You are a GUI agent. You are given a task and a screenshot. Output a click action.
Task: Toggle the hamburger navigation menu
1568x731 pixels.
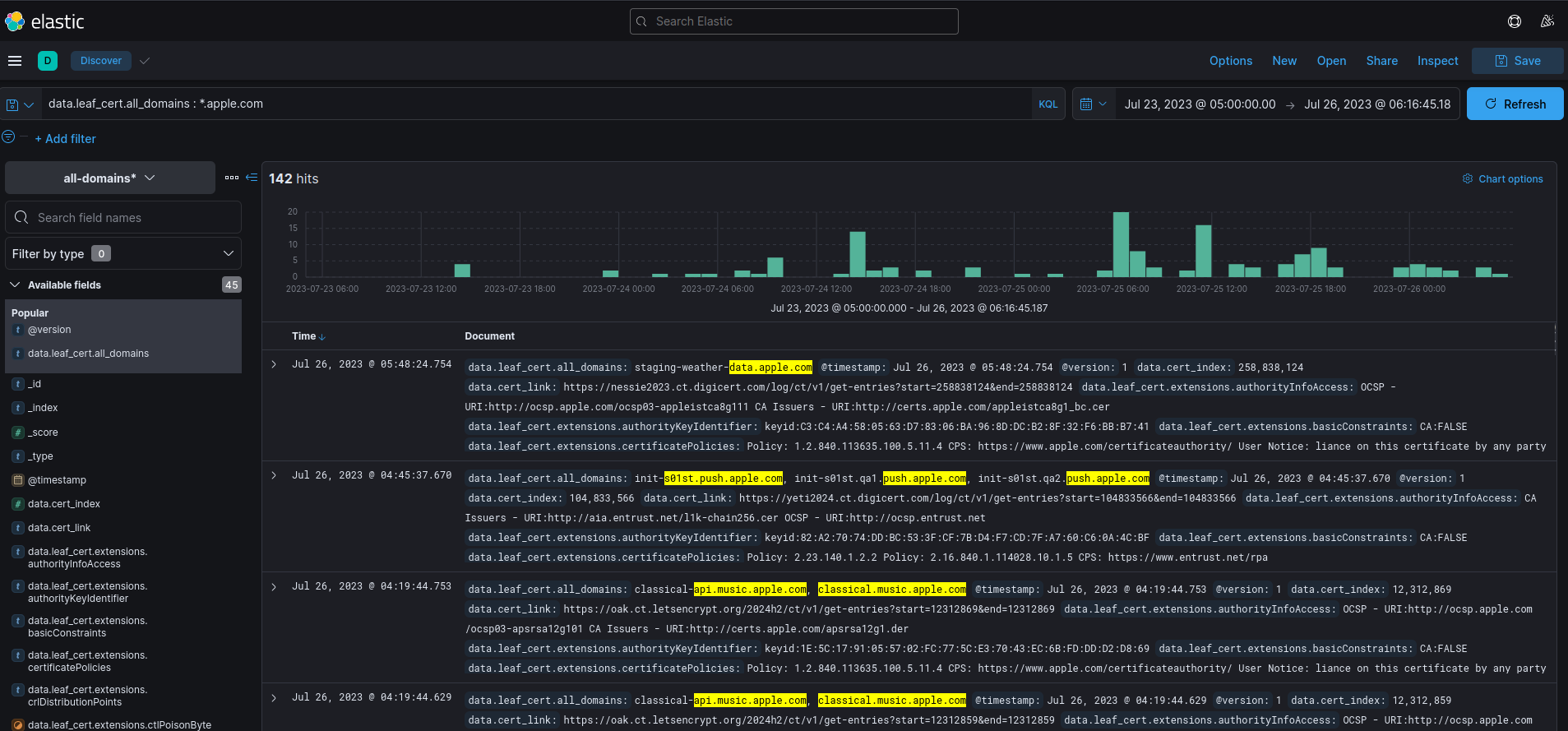(15, 61)
